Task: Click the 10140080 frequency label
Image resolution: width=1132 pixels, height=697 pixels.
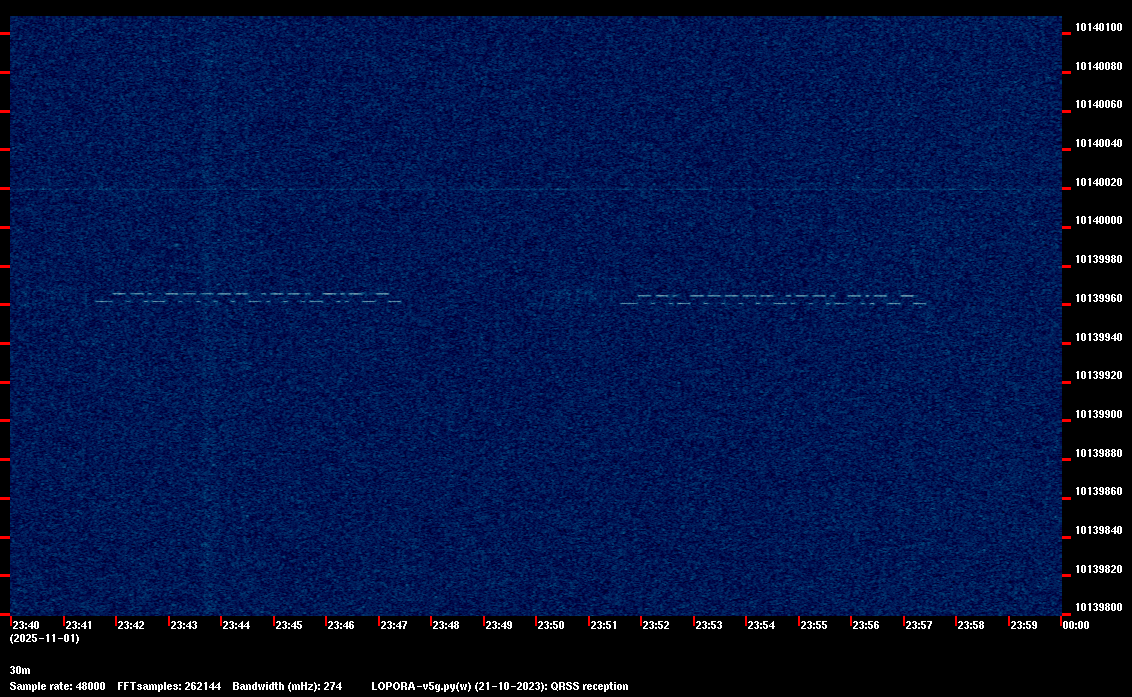Action: click(1099, 66)
